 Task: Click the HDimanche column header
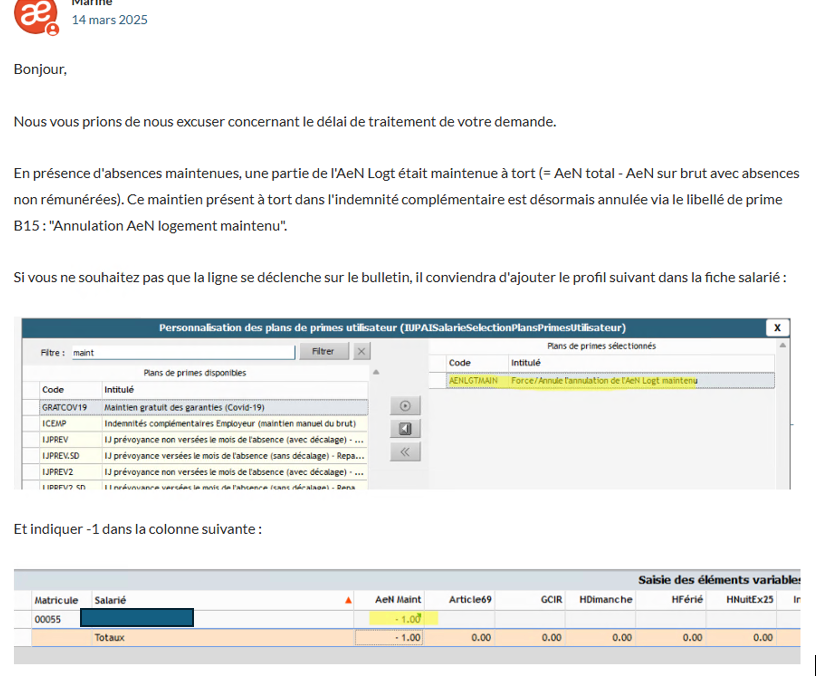(x=606, y=600)
